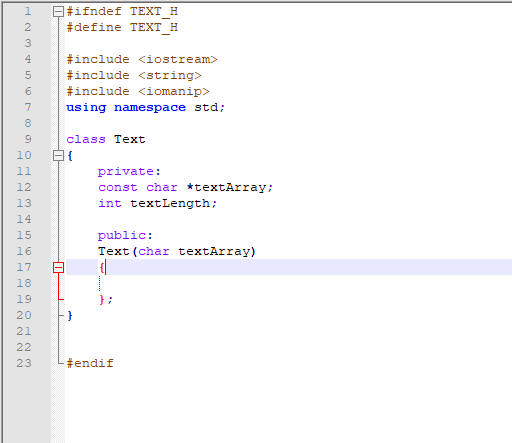Select line number 12 in margin
The height and width of the screenshot is (443, 512).
pos(24,187)
